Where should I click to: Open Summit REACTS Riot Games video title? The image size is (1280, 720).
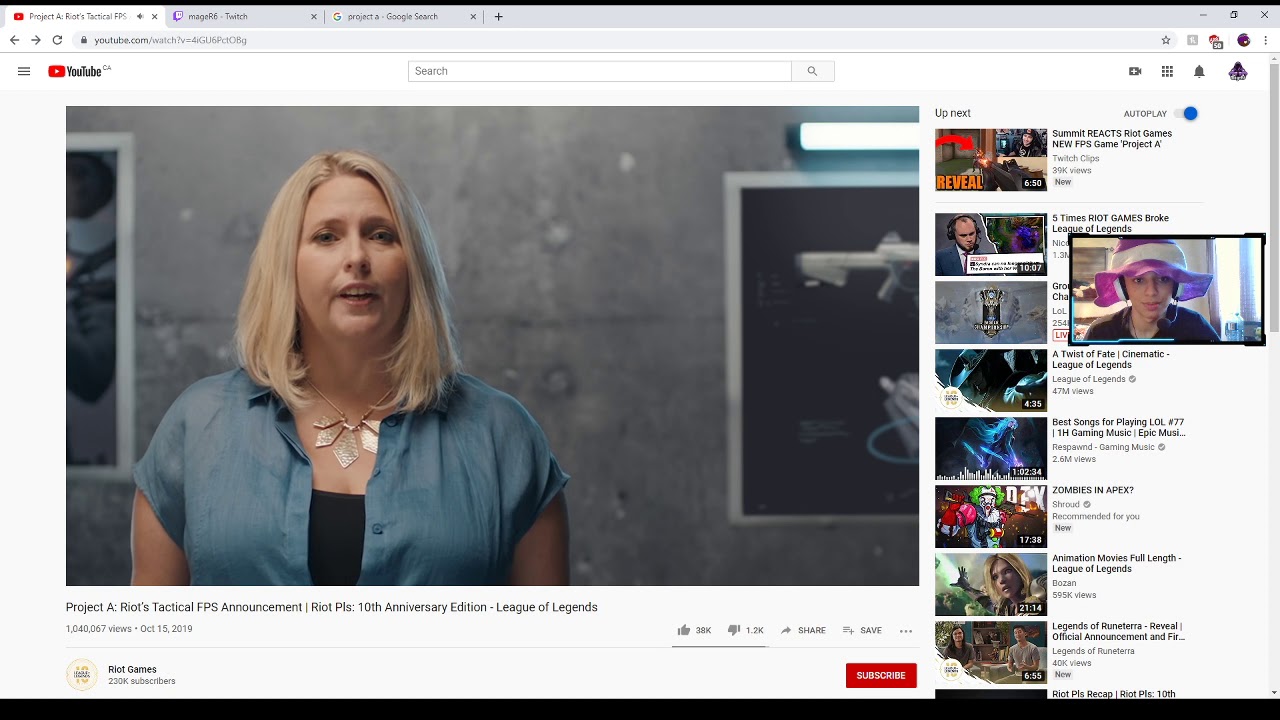(x=1112, y=139)
